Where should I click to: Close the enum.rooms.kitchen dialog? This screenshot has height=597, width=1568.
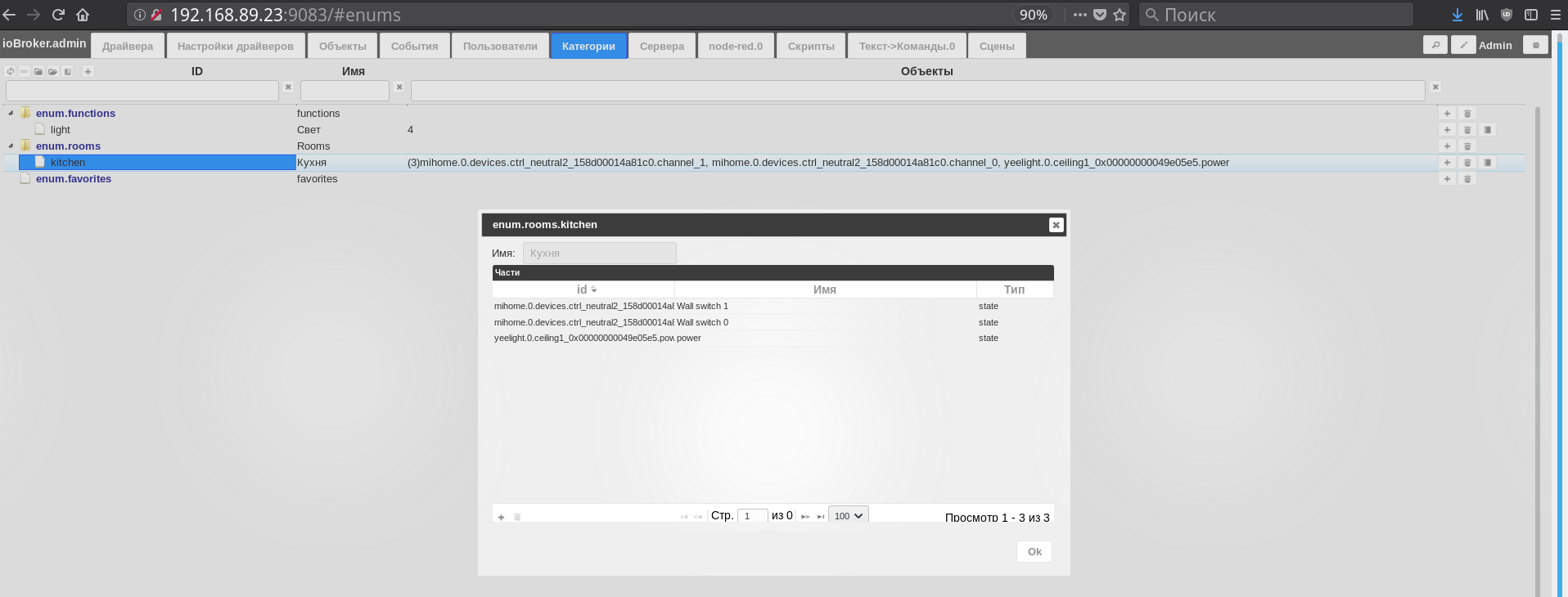[1056, 225]
